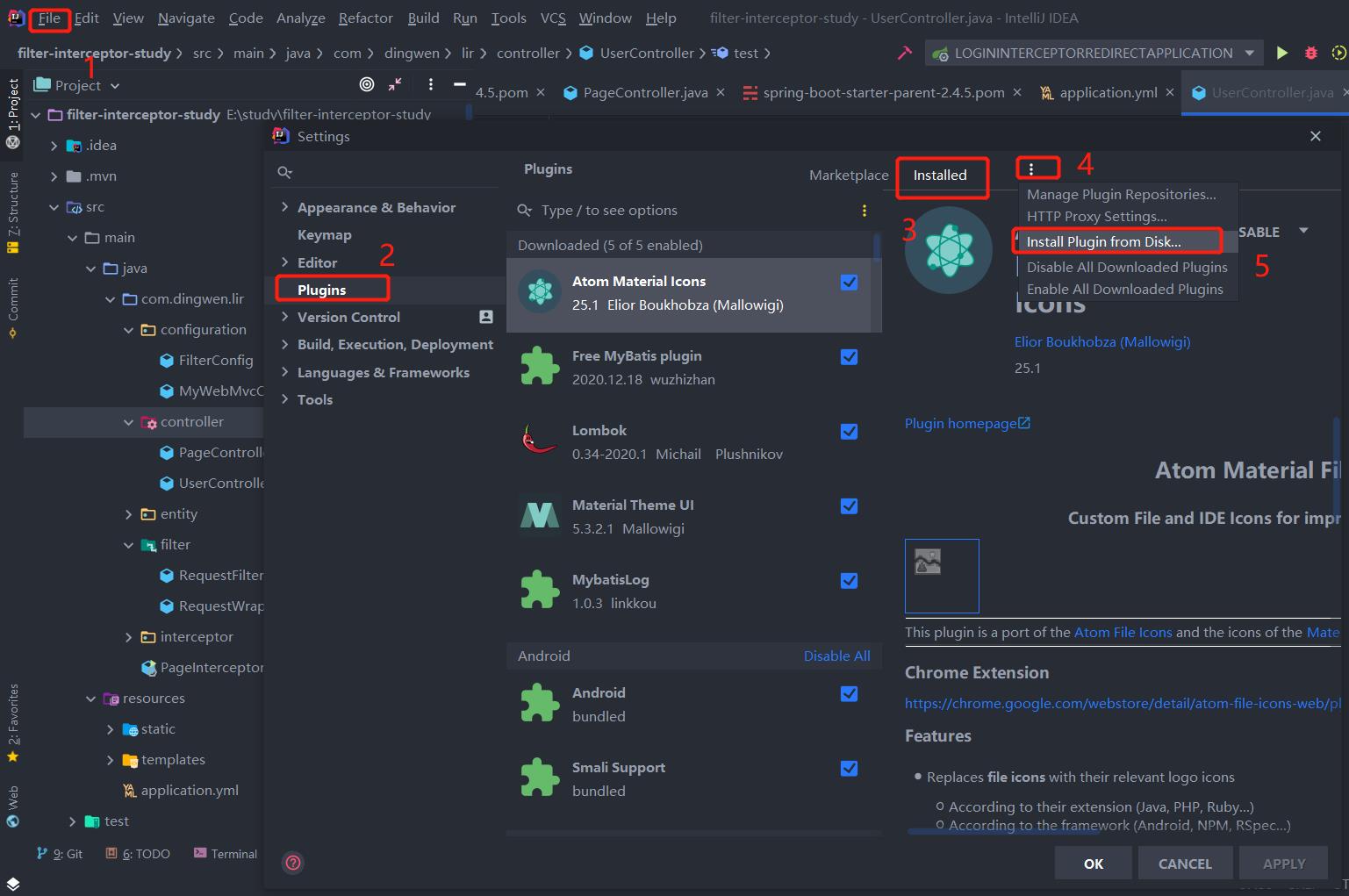Click the plugin search input field
The height and width of the screenshot is (896, 1349).
point(685,211)
